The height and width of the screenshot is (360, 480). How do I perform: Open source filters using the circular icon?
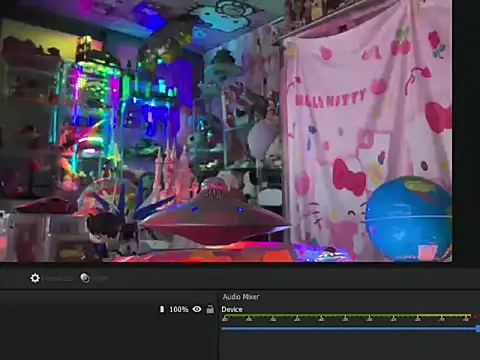pos(85,278)
